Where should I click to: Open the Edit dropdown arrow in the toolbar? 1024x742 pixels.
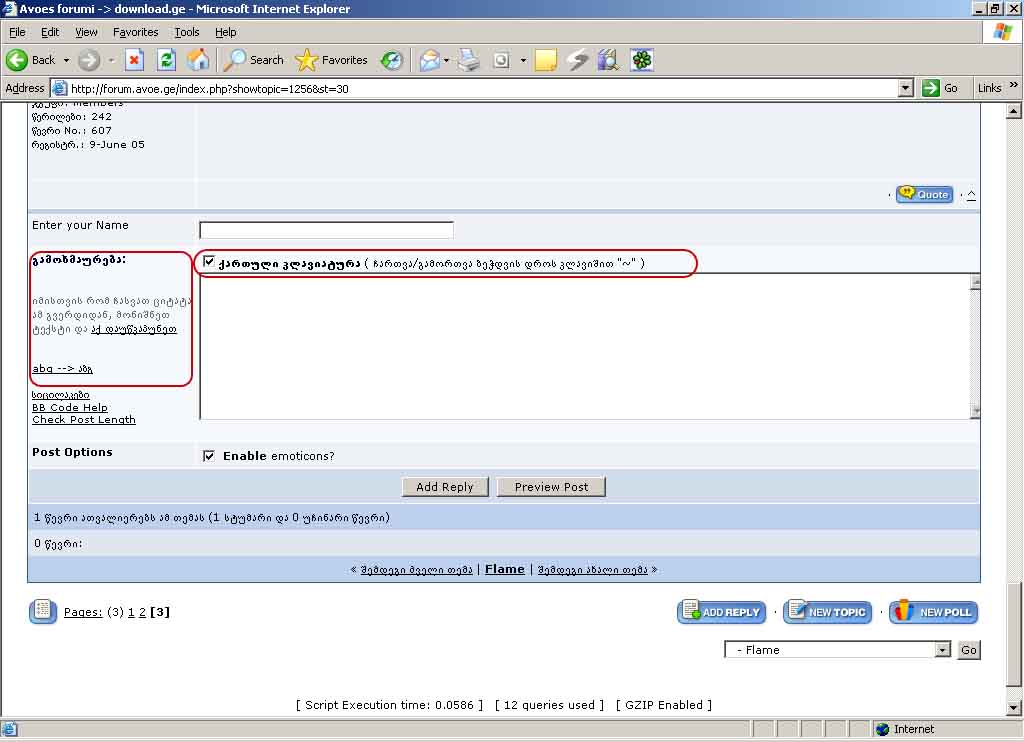click(x=523, y=60)
